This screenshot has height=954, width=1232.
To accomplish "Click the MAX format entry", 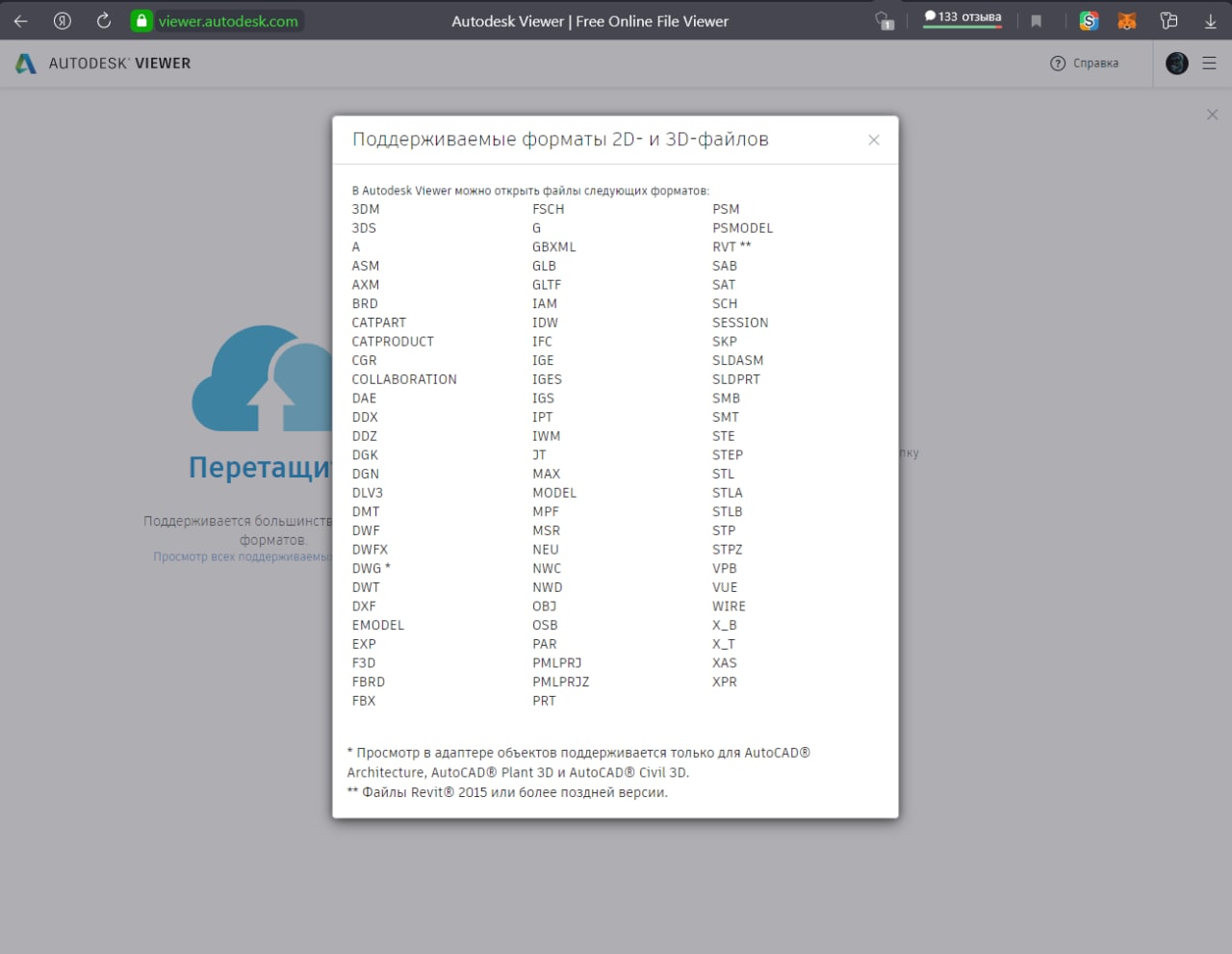I will (547, 474).
